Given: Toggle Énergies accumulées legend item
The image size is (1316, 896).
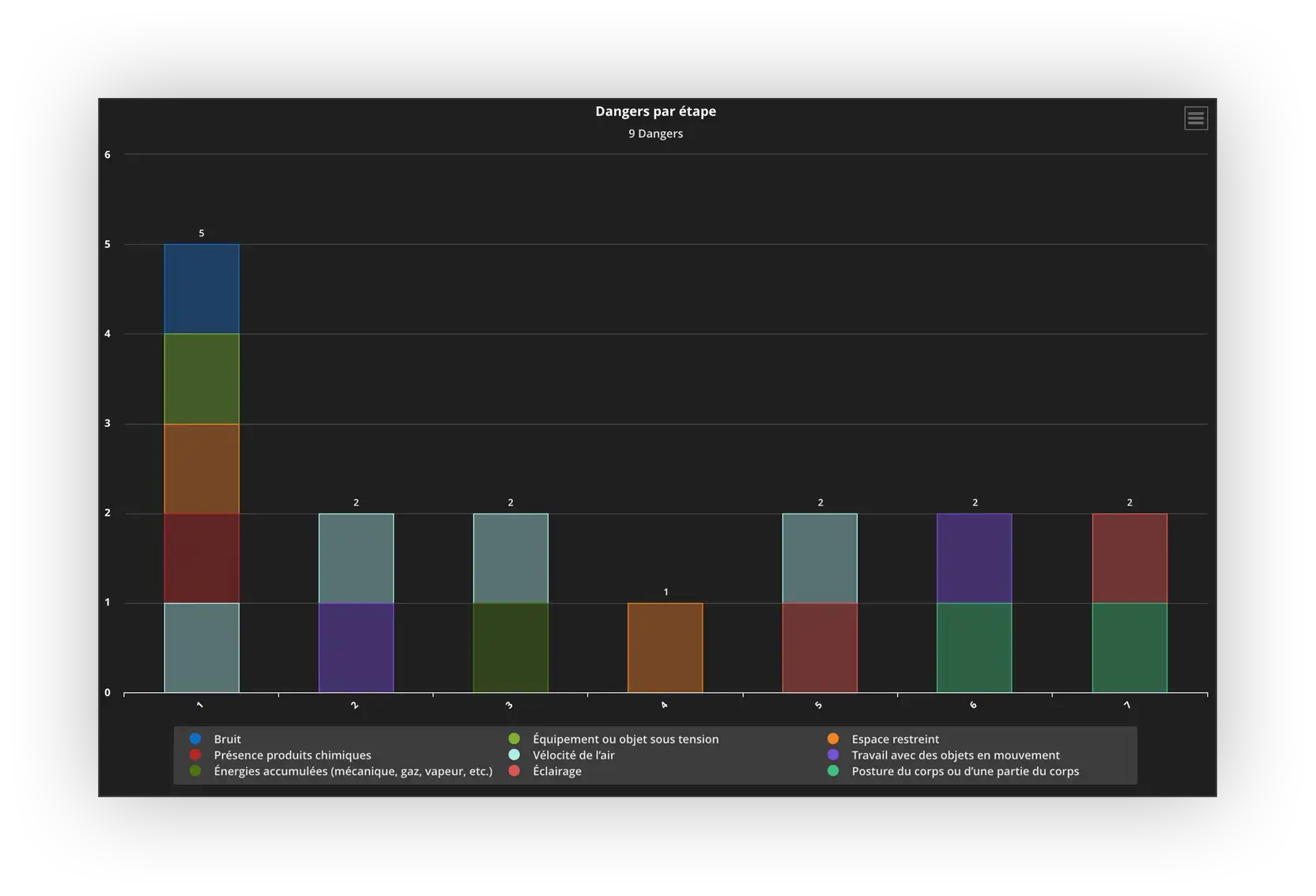Looking at the screenshot, I should click(x=341, y=771).
